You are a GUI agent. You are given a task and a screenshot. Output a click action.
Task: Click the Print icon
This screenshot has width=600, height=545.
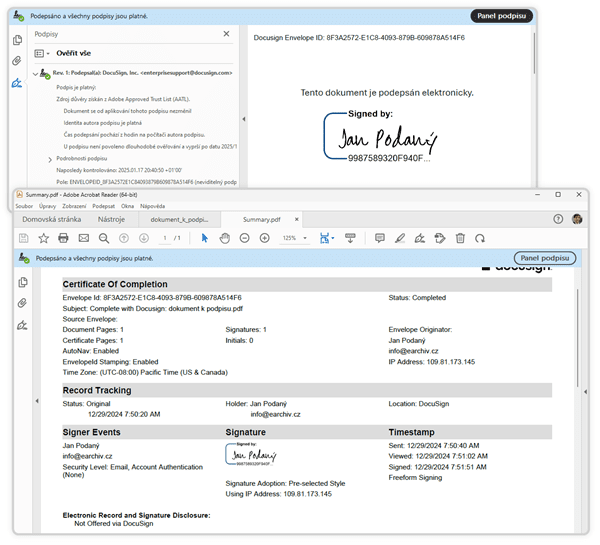pyautogui.click(x=63, y=238)
